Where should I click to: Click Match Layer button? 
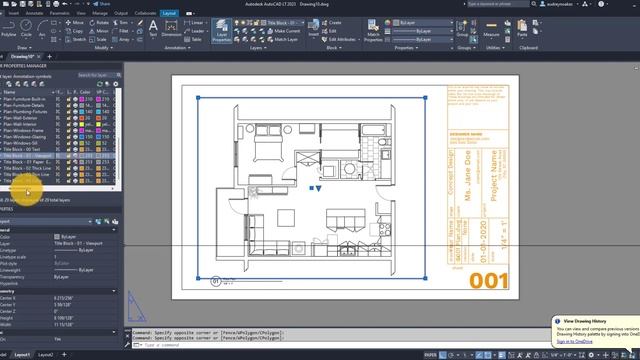(x=282, y=40)
